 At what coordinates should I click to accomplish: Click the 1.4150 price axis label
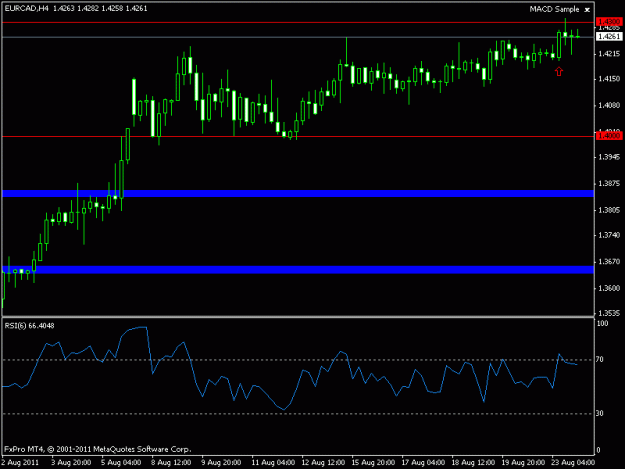tap(609, 79)
